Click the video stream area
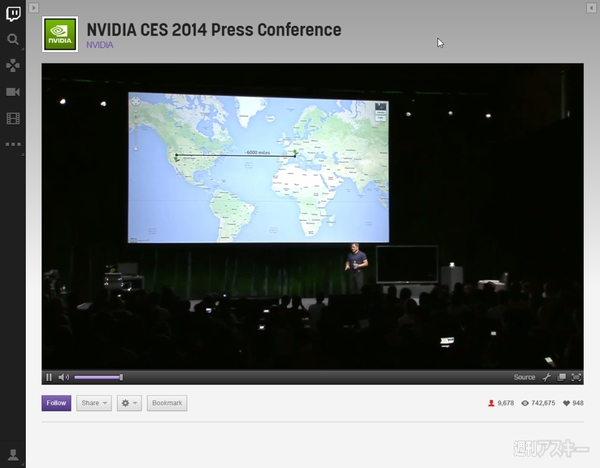The width and height of the screenshot is (600, 468). click(x=313, y=216)
